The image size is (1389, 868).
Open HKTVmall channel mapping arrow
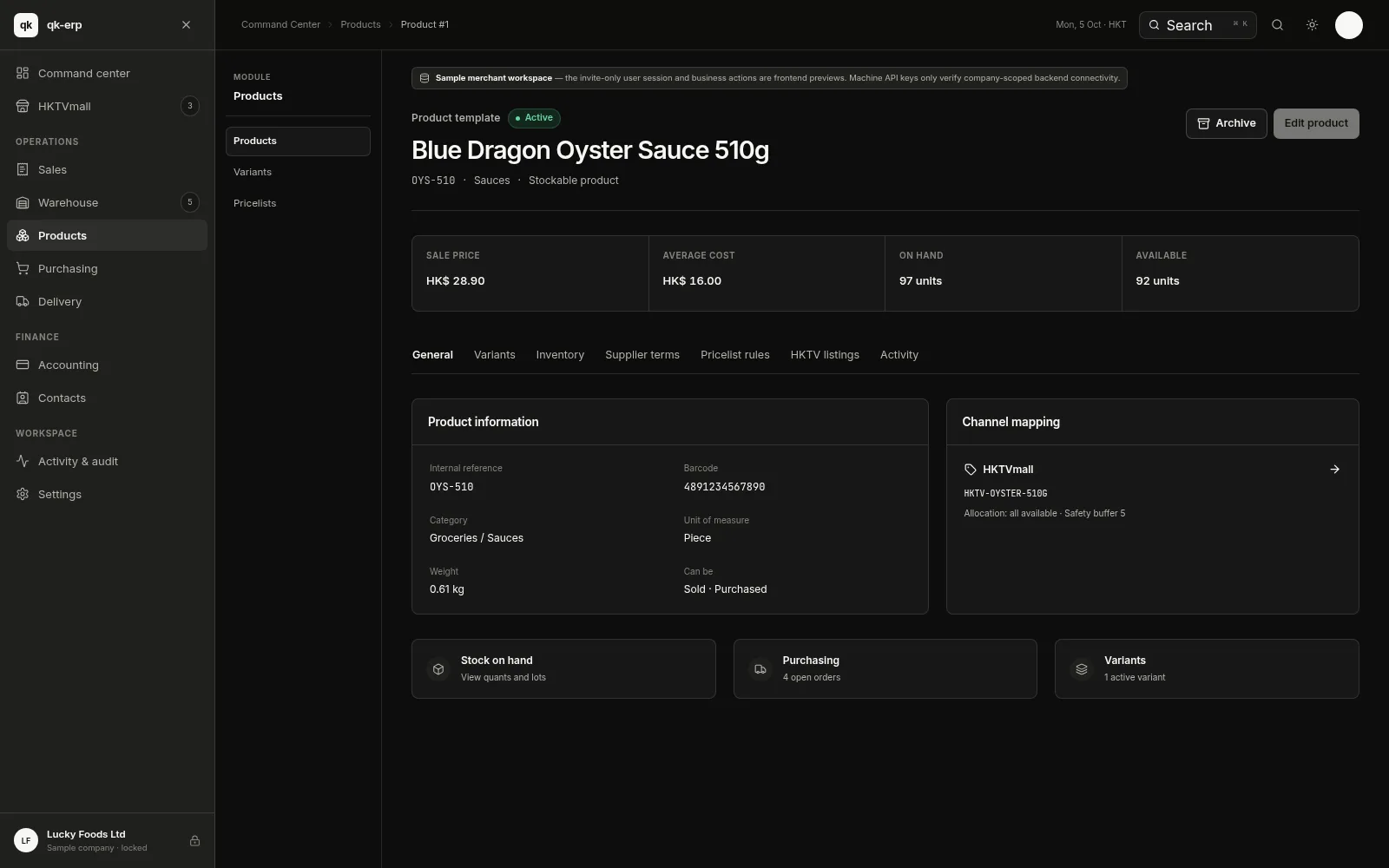pyautogui.click(x=1335, y=470)
